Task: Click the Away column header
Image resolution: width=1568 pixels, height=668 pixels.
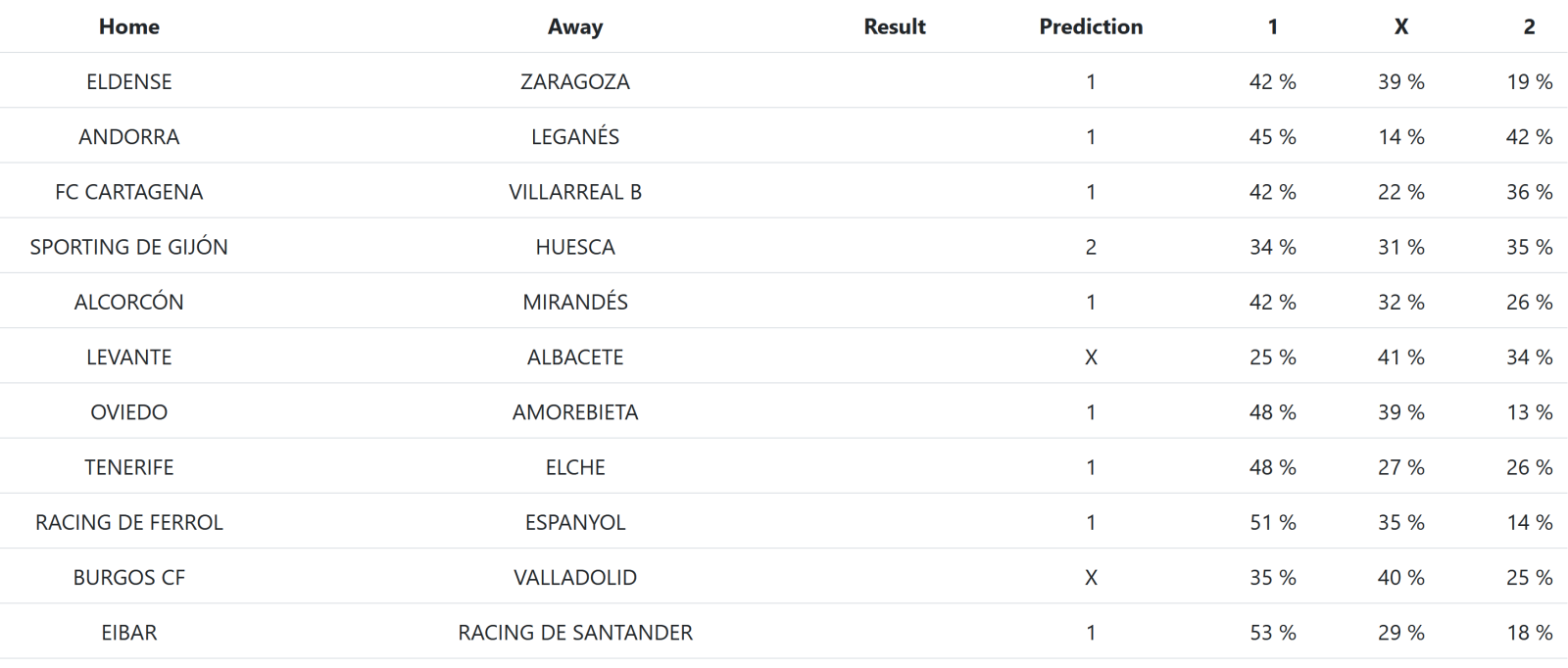Action: [x=575, y=26]
